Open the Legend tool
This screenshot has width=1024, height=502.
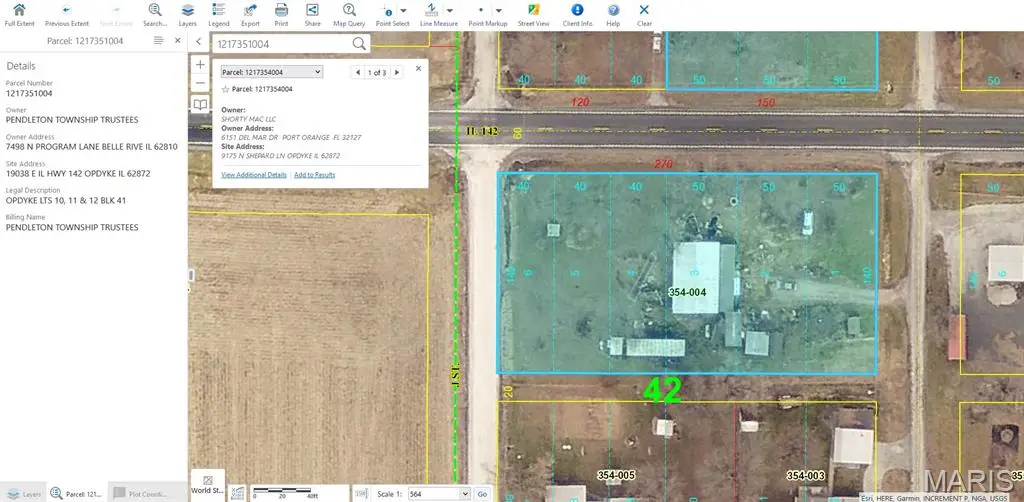tap(219, 11)
